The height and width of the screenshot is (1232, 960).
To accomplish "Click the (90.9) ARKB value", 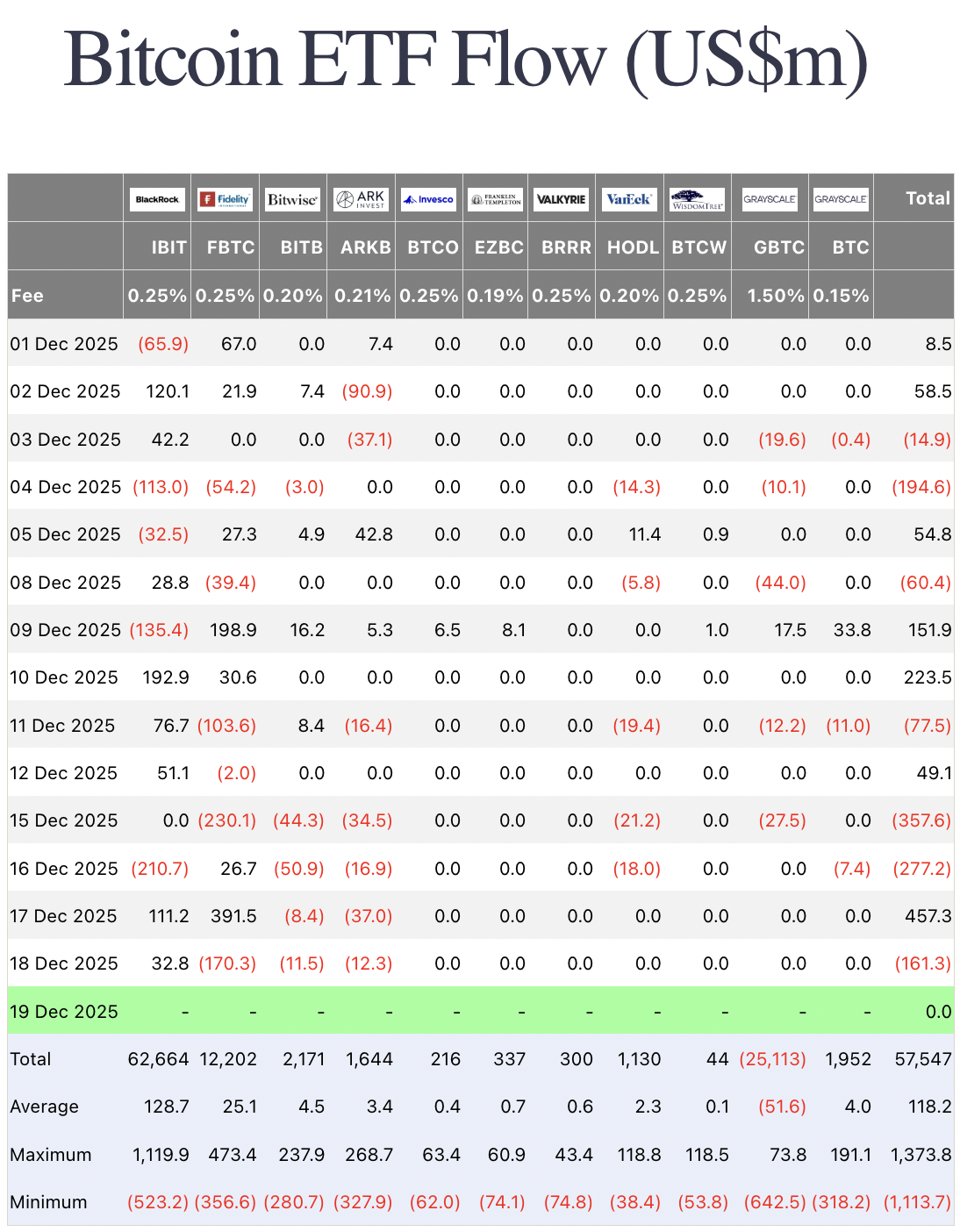I will click(367, 391).
